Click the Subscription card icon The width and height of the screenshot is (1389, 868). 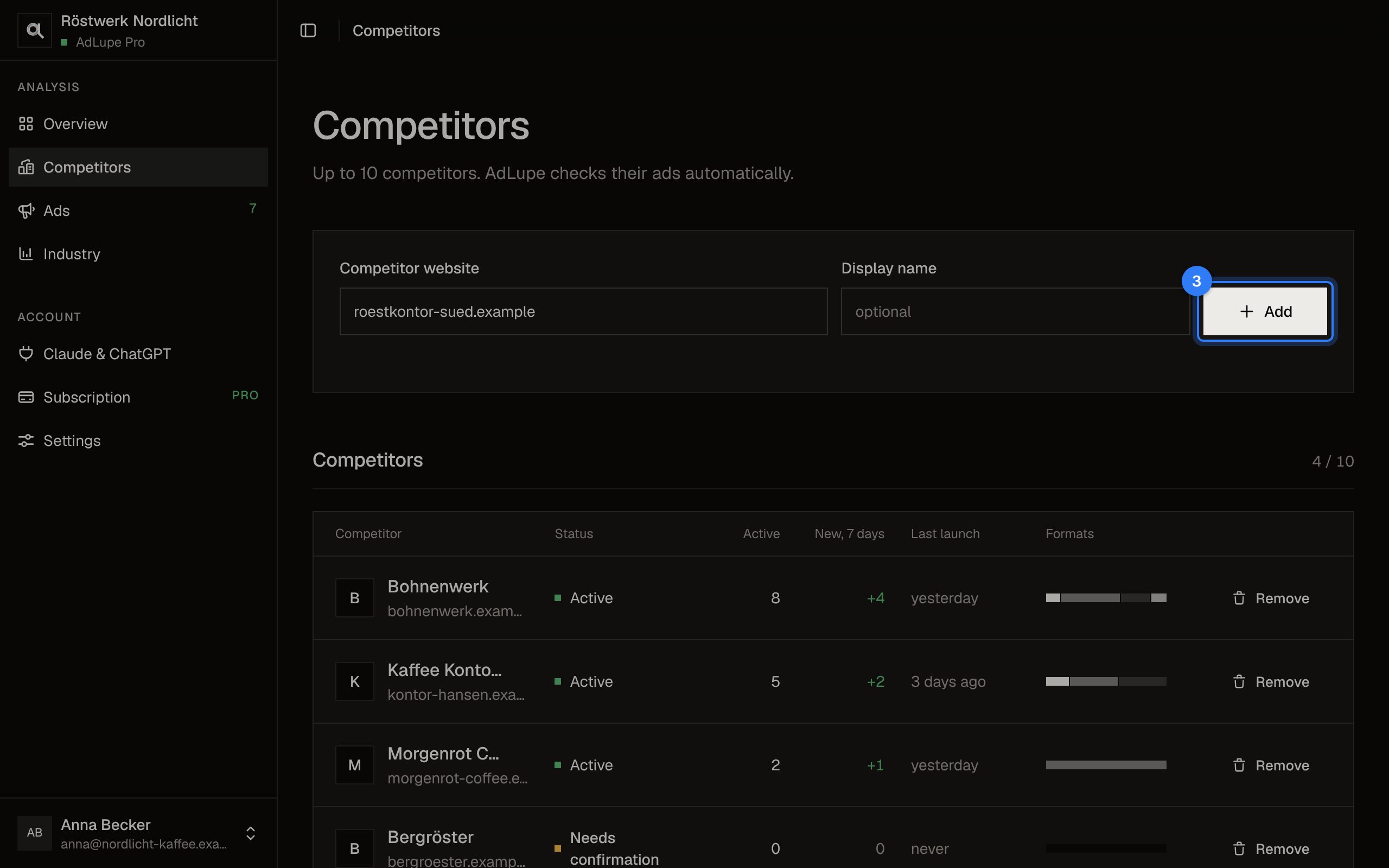coord(26,397)
